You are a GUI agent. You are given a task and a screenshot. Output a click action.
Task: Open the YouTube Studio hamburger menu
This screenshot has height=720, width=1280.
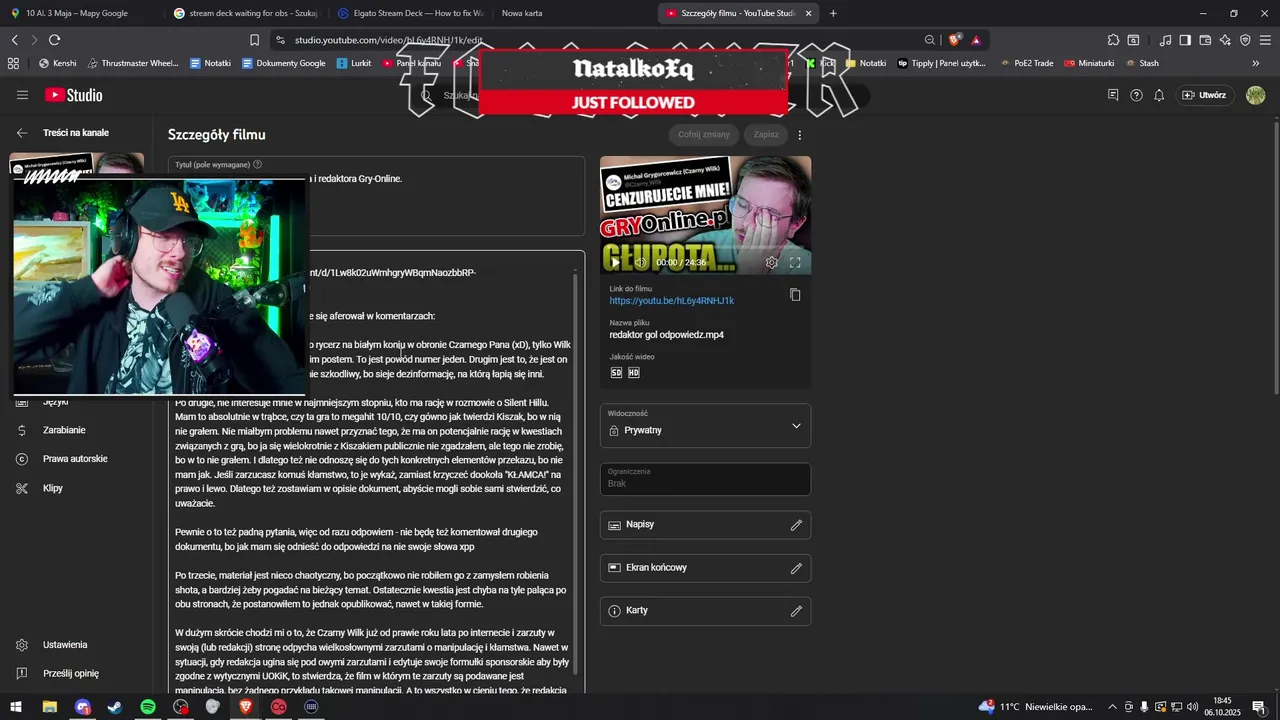pyautogui.click(x=22, y=95)
